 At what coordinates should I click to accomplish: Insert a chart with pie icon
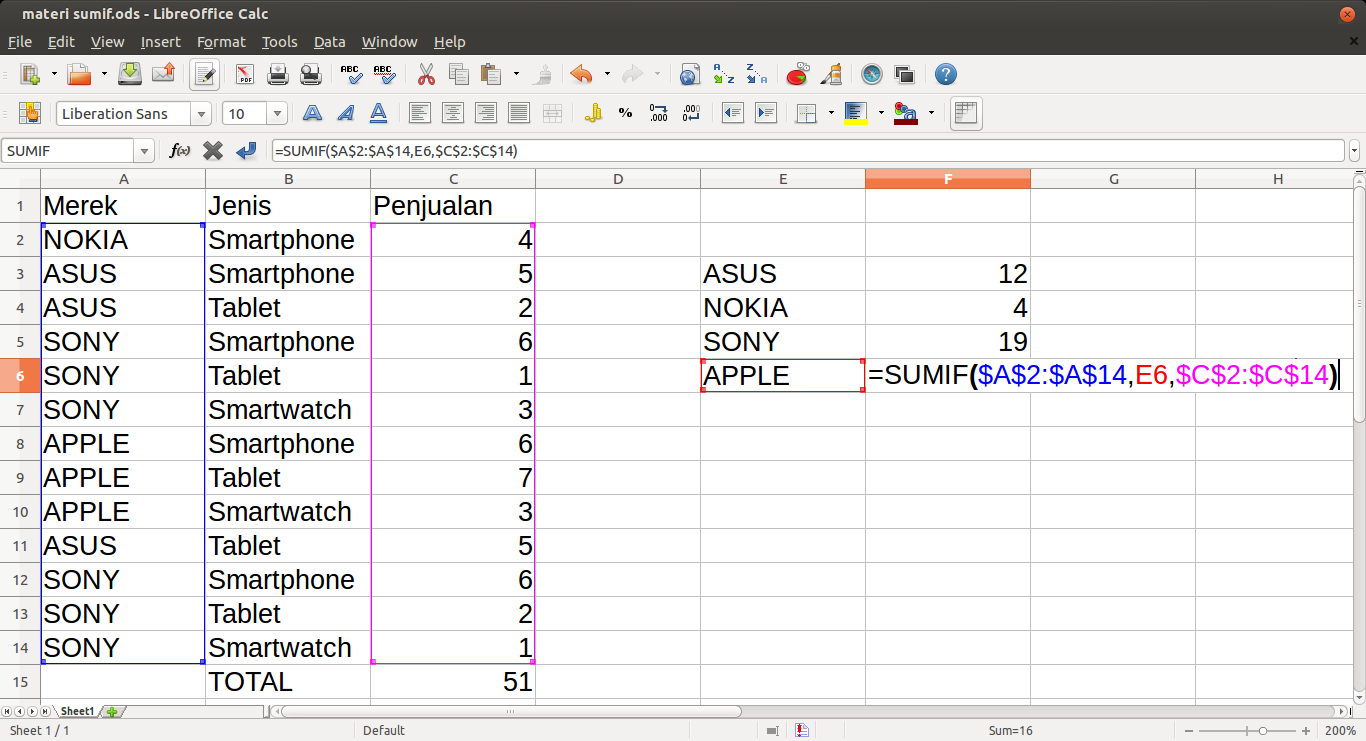(798, 74)
